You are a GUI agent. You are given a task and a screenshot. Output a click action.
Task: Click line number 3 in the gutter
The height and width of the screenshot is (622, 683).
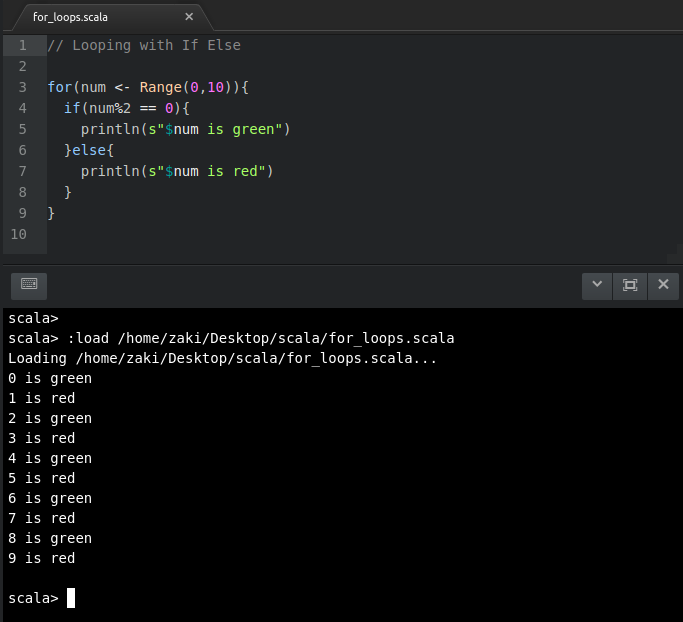(x=23, y=87)
